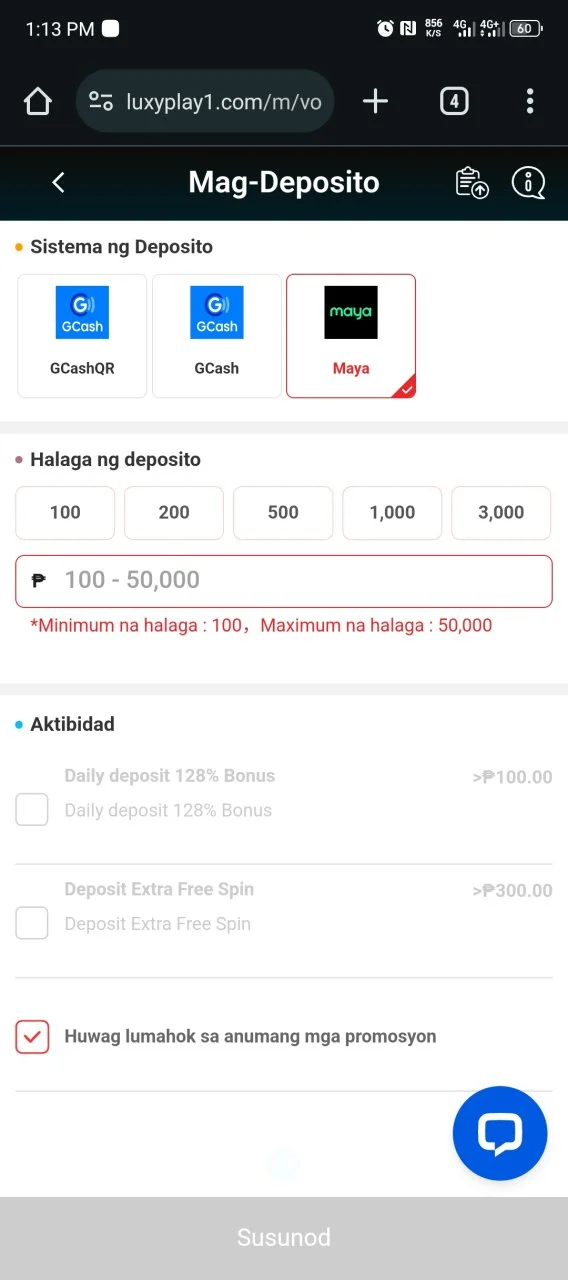Uncheck Huwag lumahok sa anumang mga promosyon
Image resolution: width=568 pixels, height=1280 pixels.
(32, 1037)
